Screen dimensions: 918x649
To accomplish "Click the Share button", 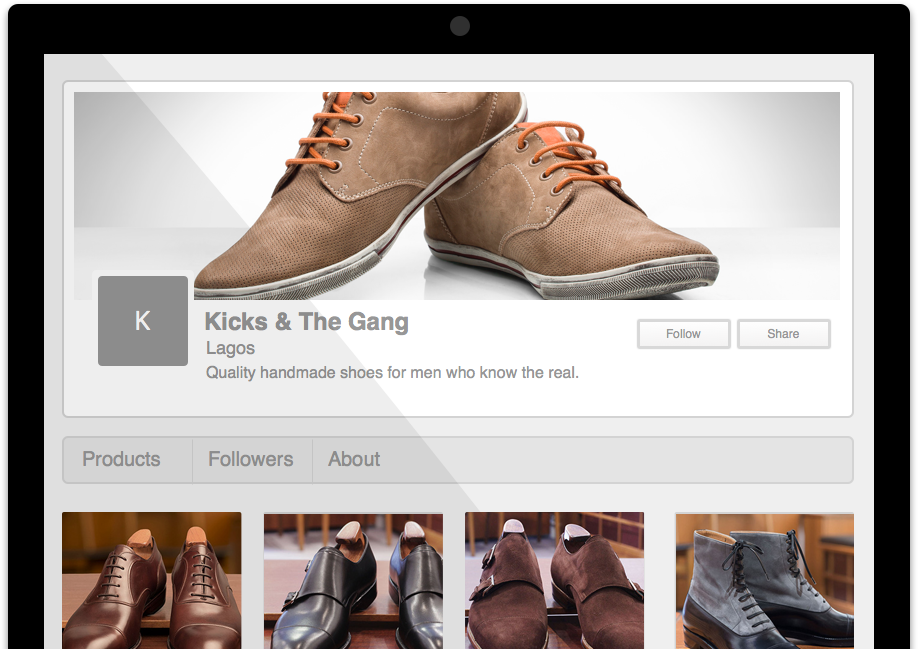I will click(783, 334).
